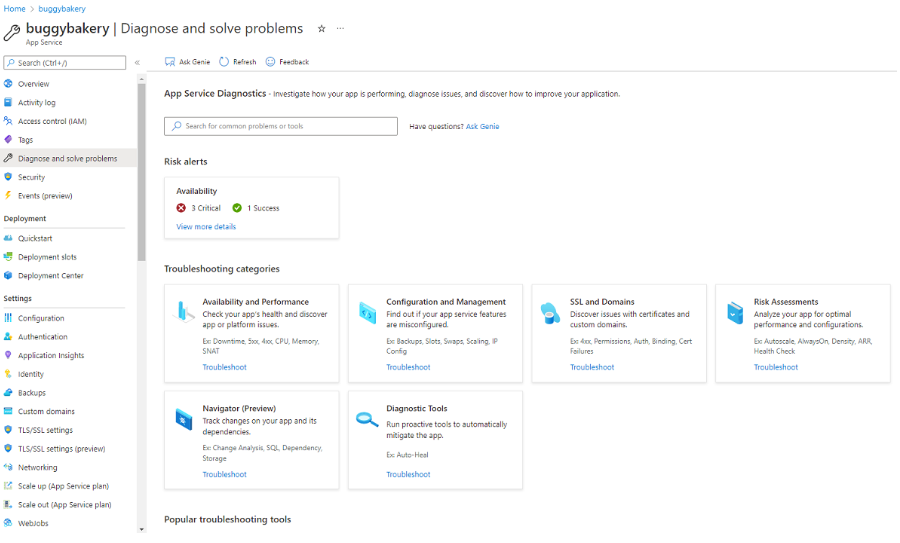Click the Security shield icon
This screenshot has width=900, height=543.
(8, 177)
